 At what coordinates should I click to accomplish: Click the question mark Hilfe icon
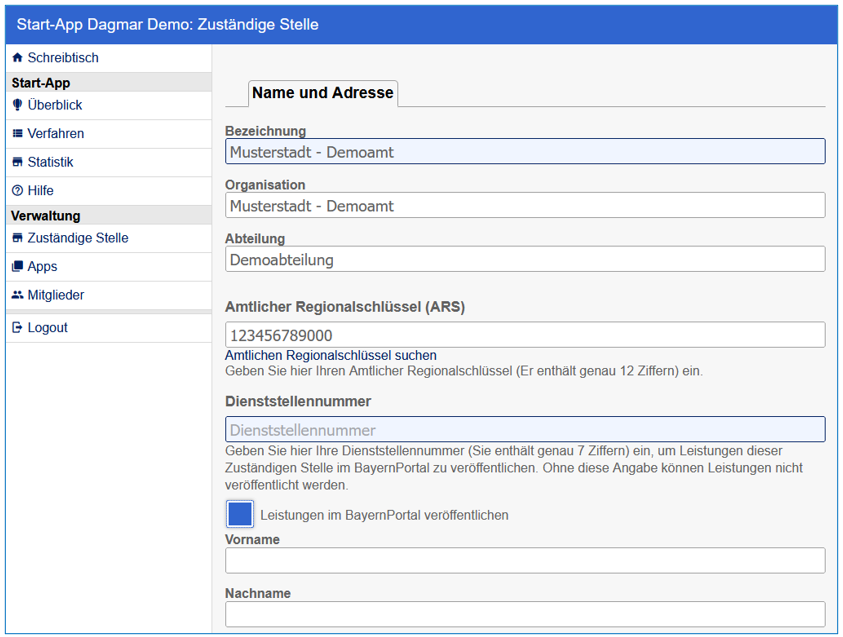point(17,191)
